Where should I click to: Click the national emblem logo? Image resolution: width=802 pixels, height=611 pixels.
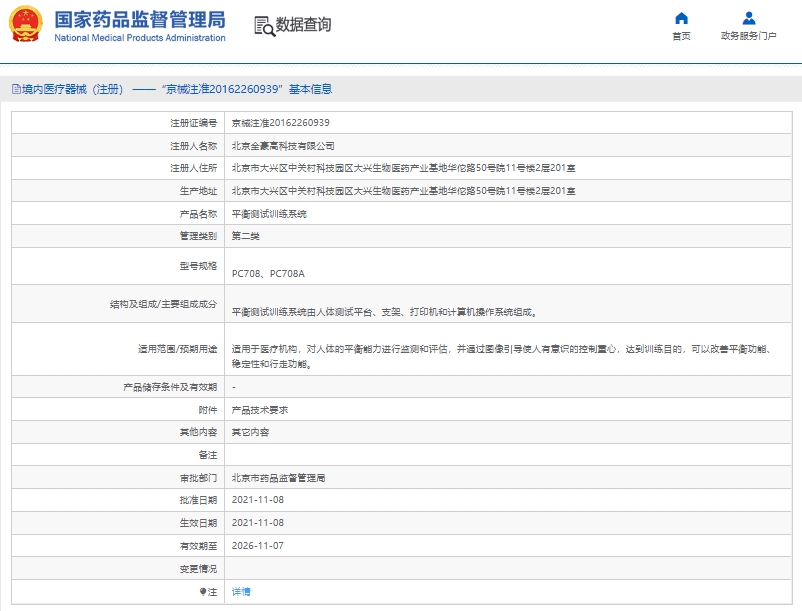(x=25, y=24)
